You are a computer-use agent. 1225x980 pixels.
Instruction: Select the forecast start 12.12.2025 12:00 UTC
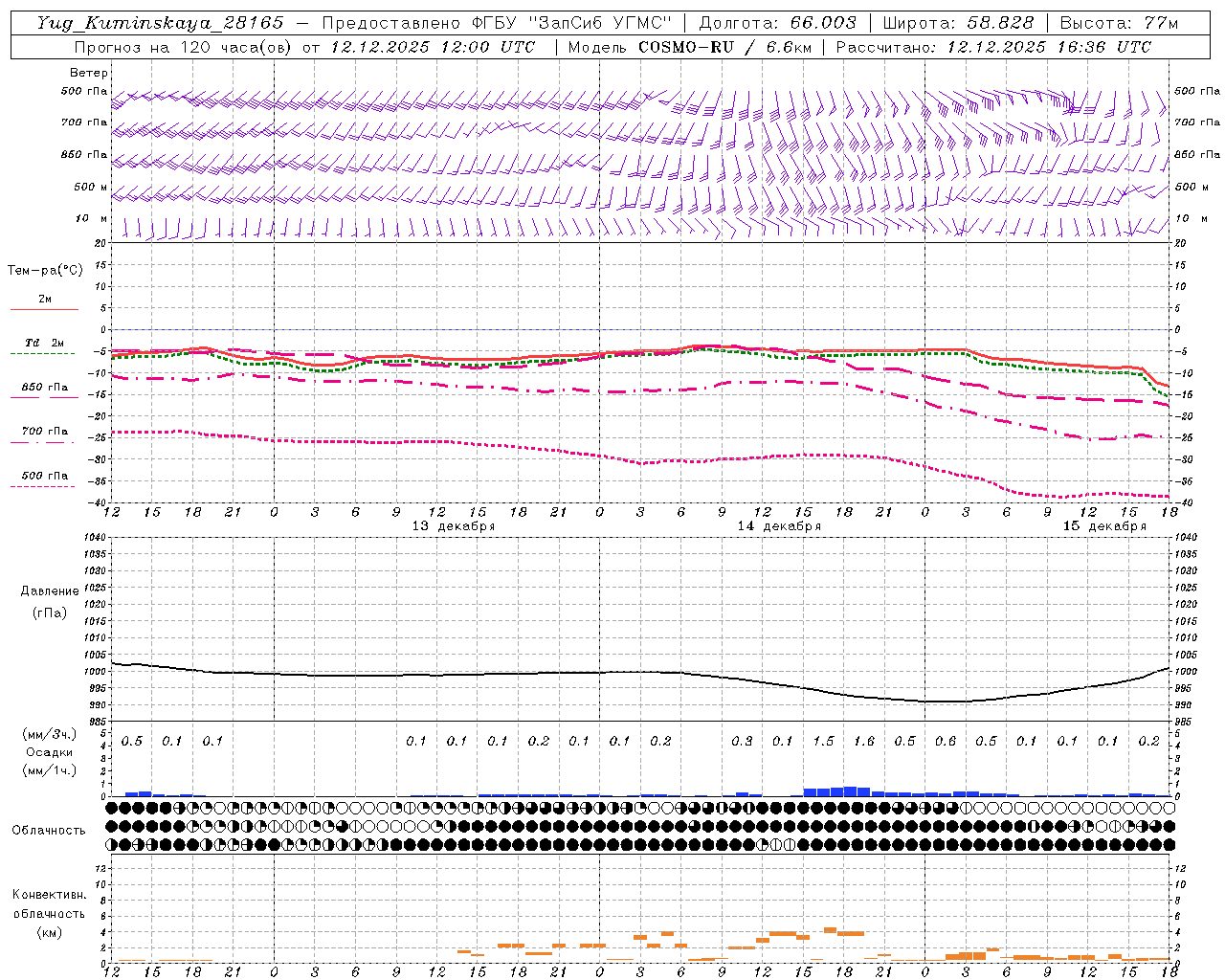432,47
